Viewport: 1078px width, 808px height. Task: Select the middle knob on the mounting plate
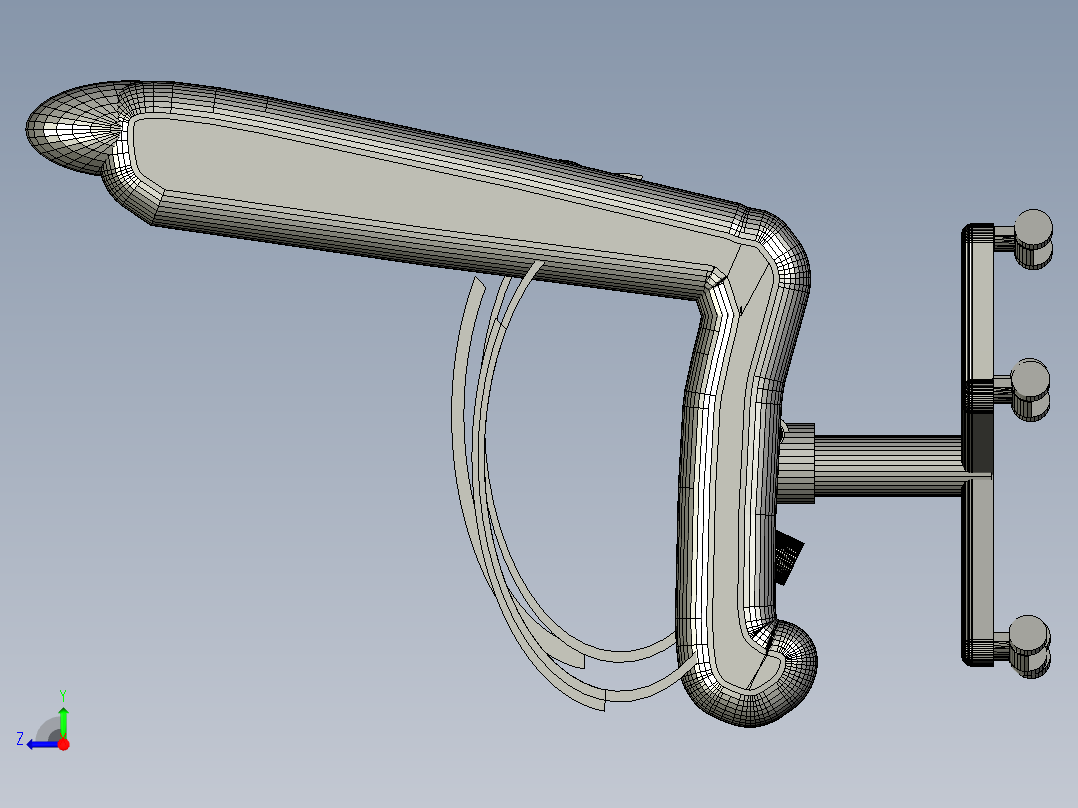coord(1031,389)
